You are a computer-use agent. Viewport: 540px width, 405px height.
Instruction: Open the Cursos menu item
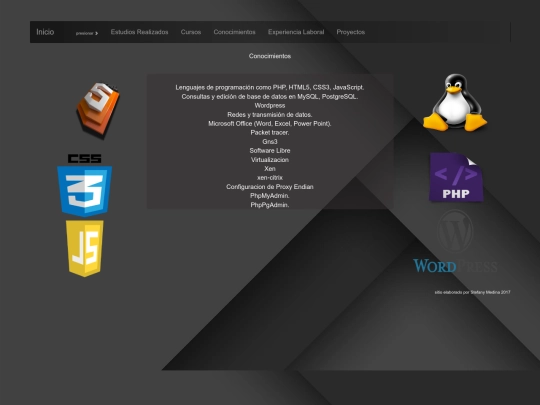(191, 32)
